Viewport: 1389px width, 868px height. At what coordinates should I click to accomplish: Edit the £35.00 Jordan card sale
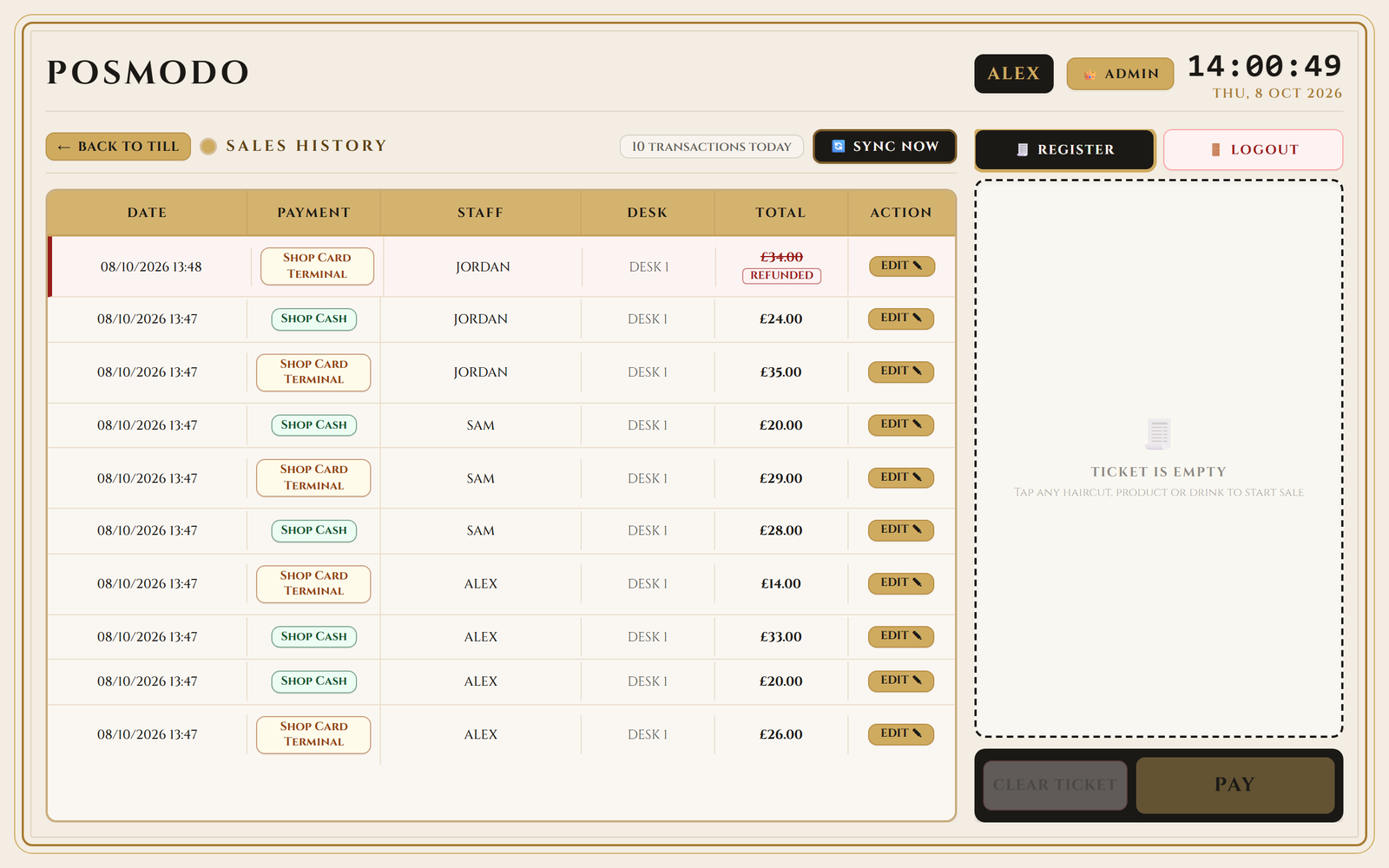(x=901, y=372)
